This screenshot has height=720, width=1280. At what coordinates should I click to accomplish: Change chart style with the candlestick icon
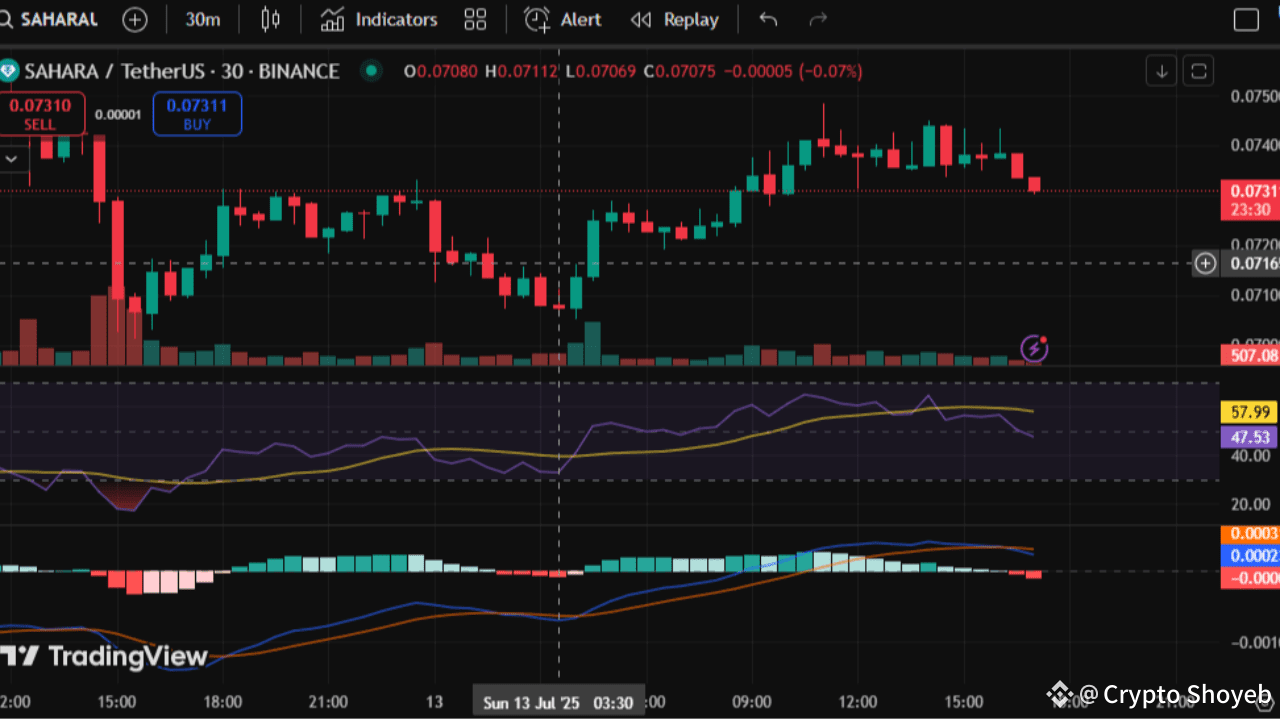point(270,19)
